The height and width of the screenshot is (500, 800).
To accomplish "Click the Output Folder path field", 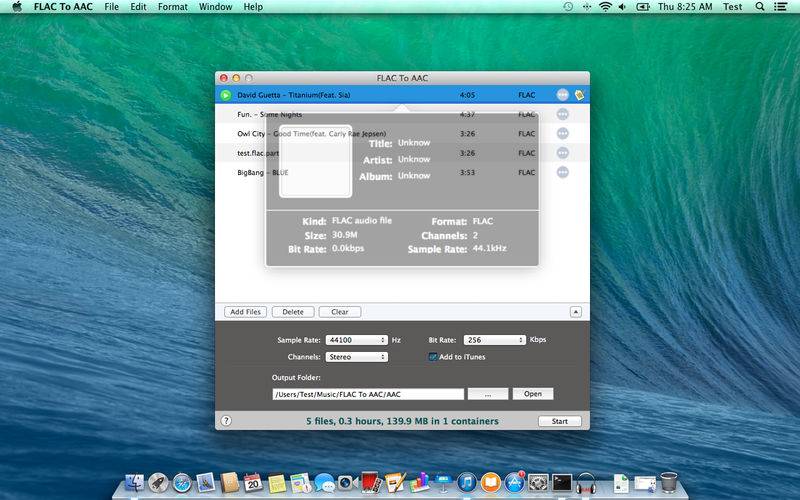I will coord(368,394).
